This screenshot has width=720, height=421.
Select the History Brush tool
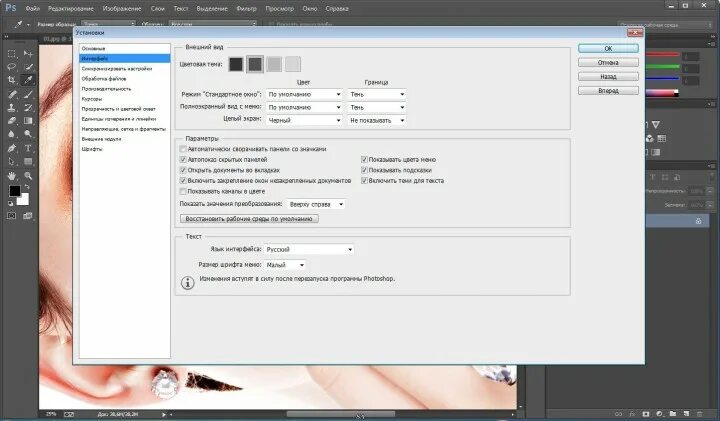(x=28, y=108)
